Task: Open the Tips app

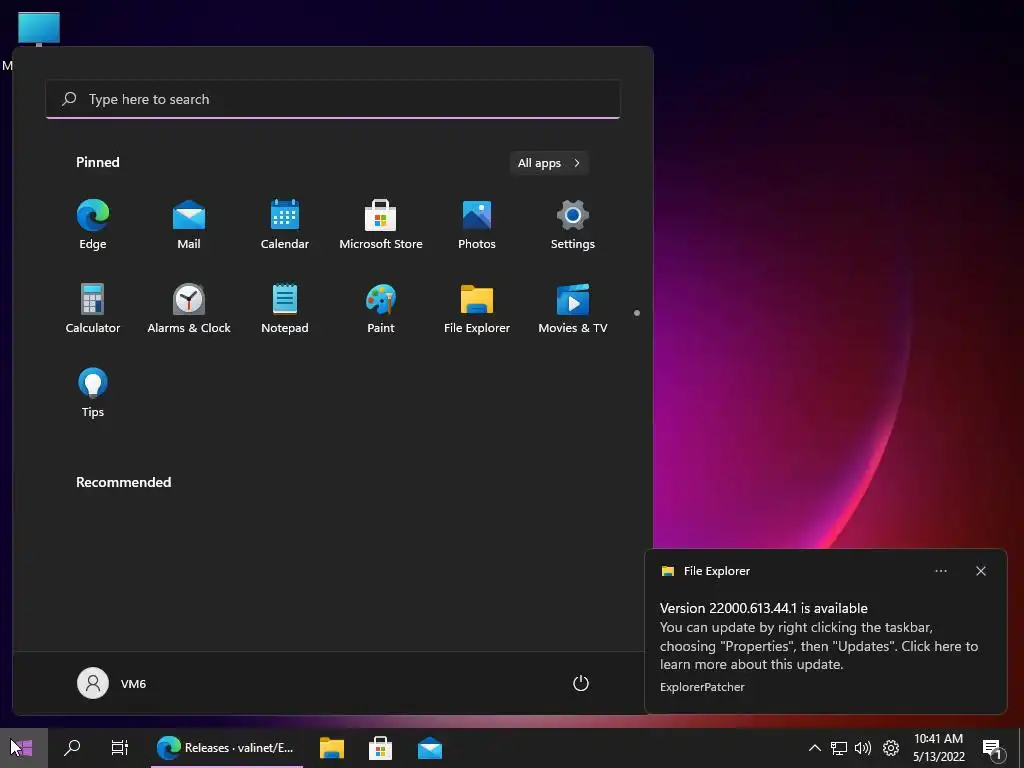Action: [93, 394]
